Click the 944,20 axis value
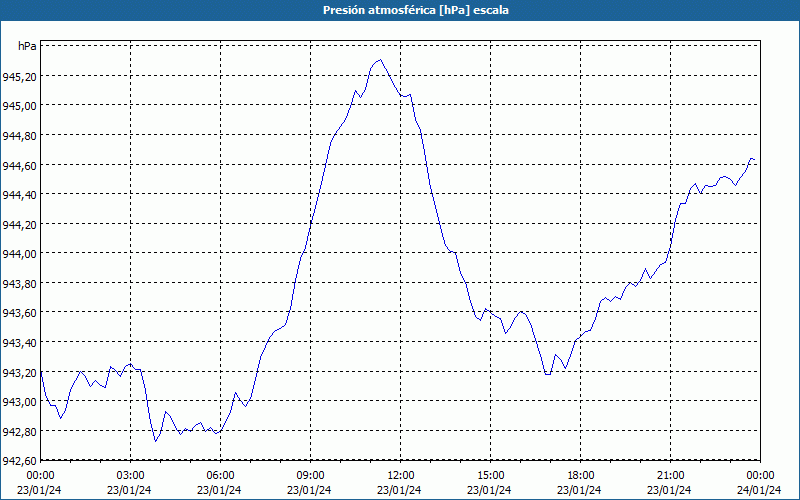Viewport: 800px width, 500px height. tap(19, 225)
